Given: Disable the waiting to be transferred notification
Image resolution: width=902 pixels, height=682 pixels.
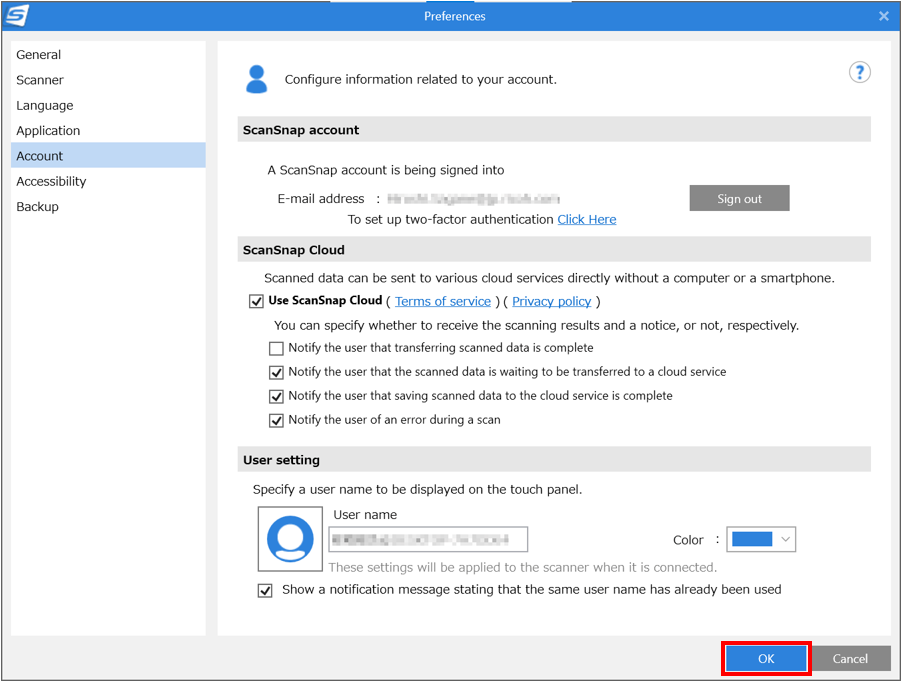Looking at the screenshot, I should point(276,373).
